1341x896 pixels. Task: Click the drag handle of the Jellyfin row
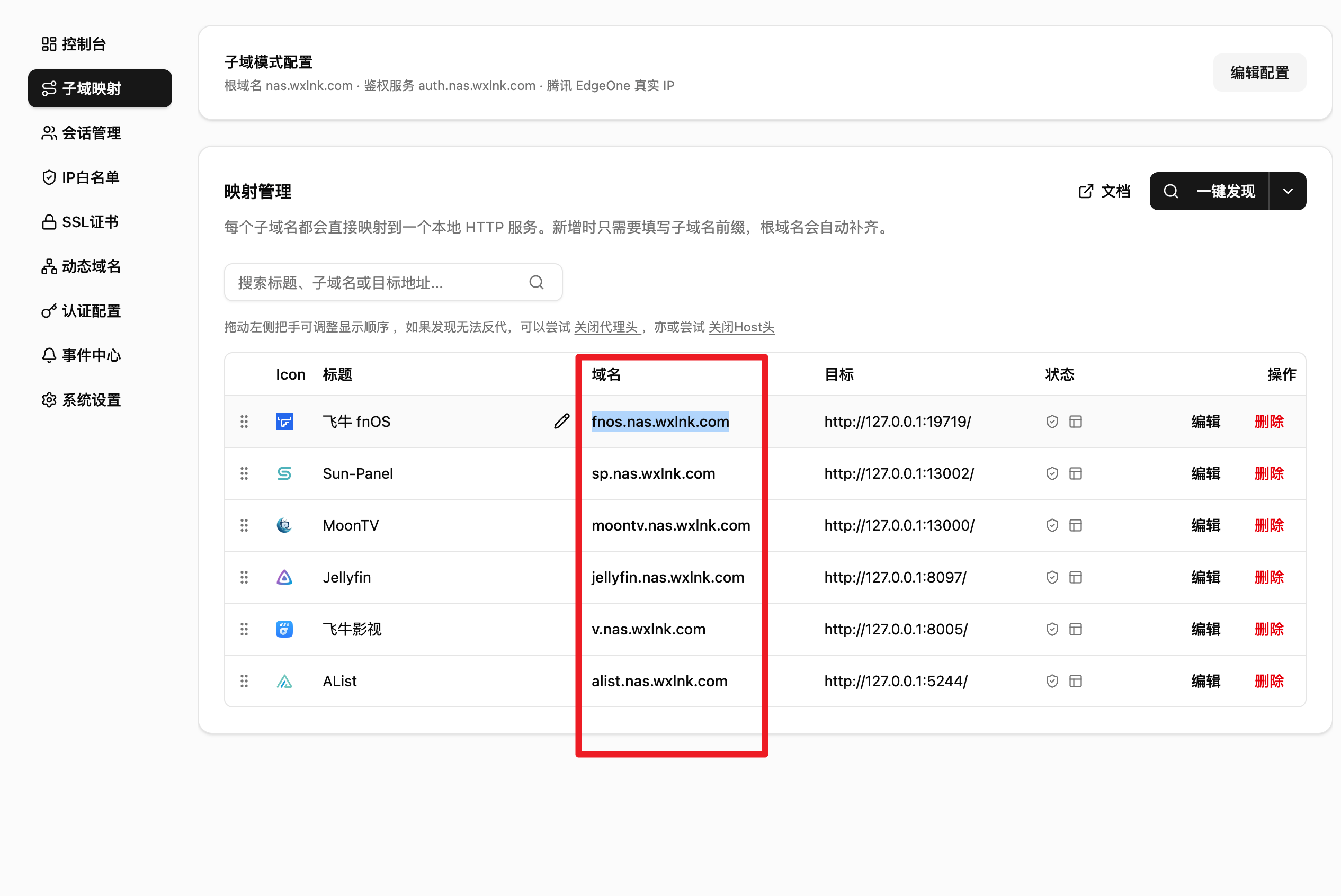pyautogui.click(x=244, y=577)
